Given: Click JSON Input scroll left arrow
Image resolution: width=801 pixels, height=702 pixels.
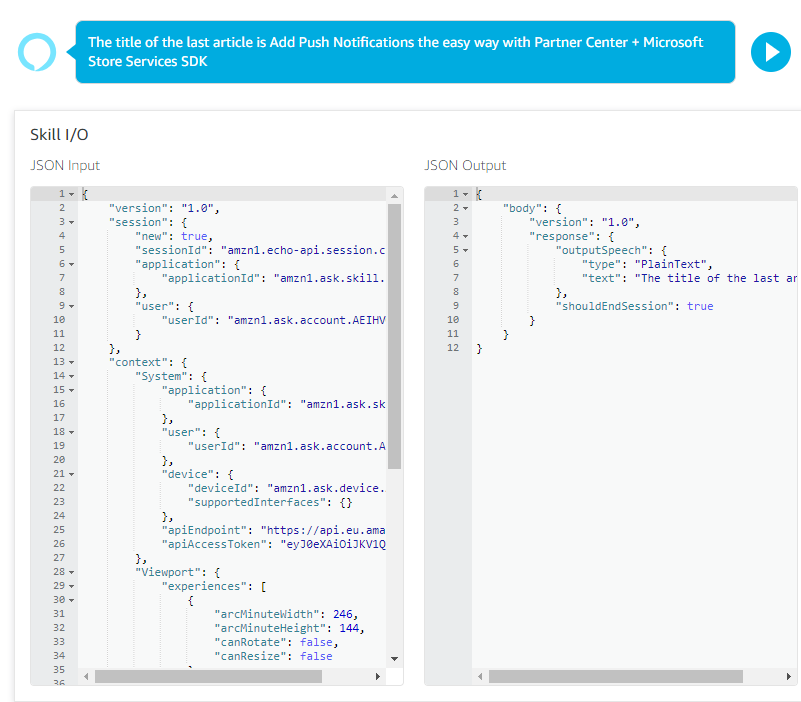Looking at the screenshot, I should tap(86, 676).
